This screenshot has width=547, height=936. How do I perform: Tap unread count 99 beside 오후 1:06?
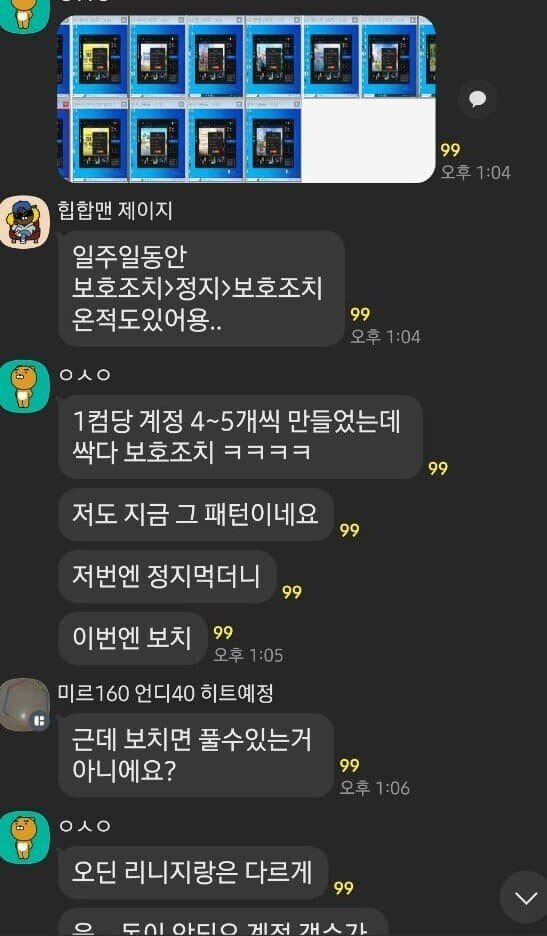349,765
